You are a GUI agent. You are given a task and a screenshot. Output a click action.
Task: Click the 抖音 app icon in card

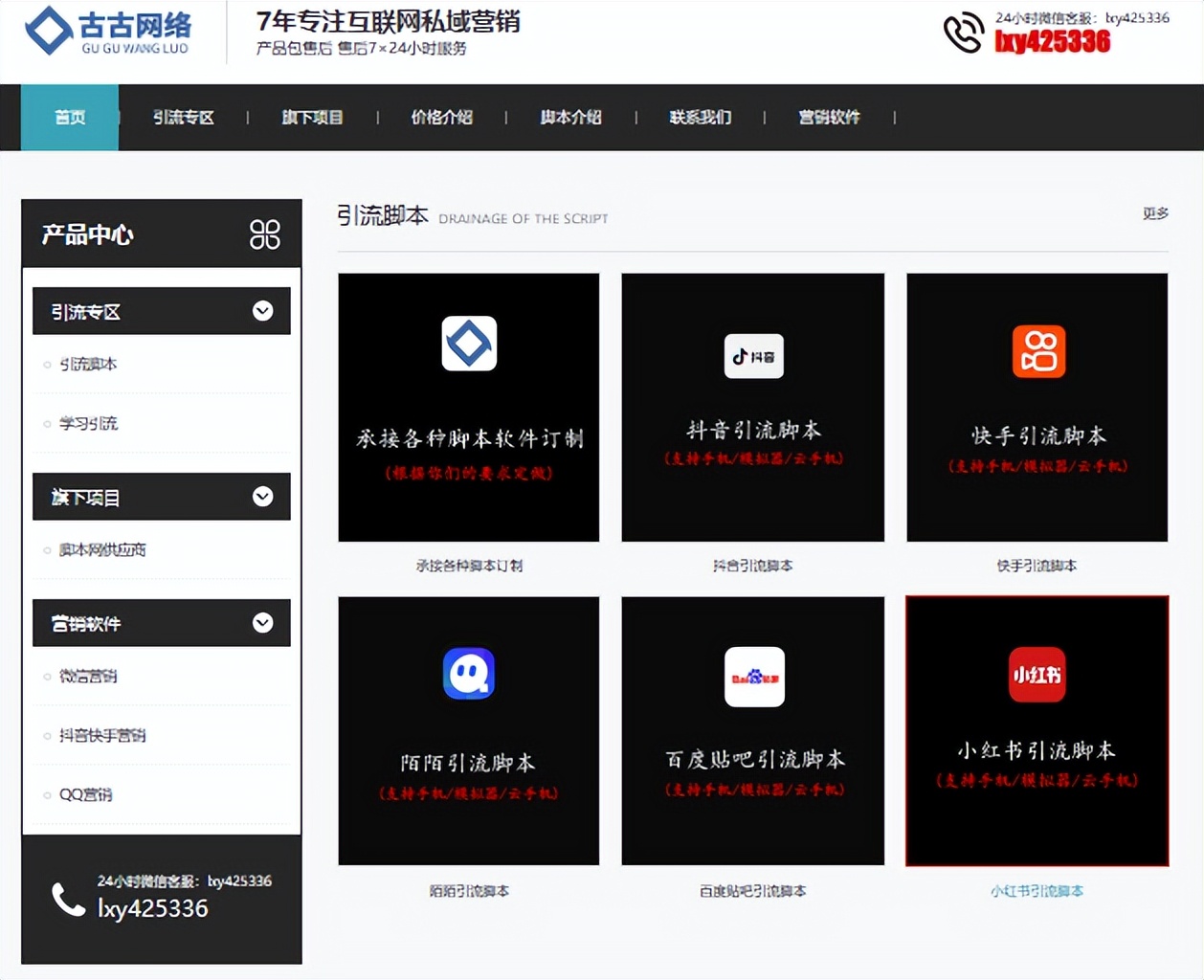click(753, 356)
